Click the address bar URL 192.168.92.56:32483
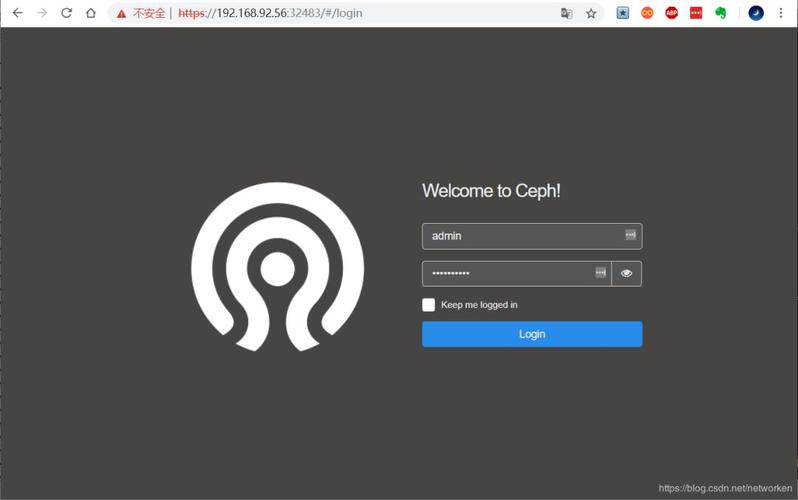Image resolution: width=798 pixels, height=500 pixels. click(x=270, y=13)
